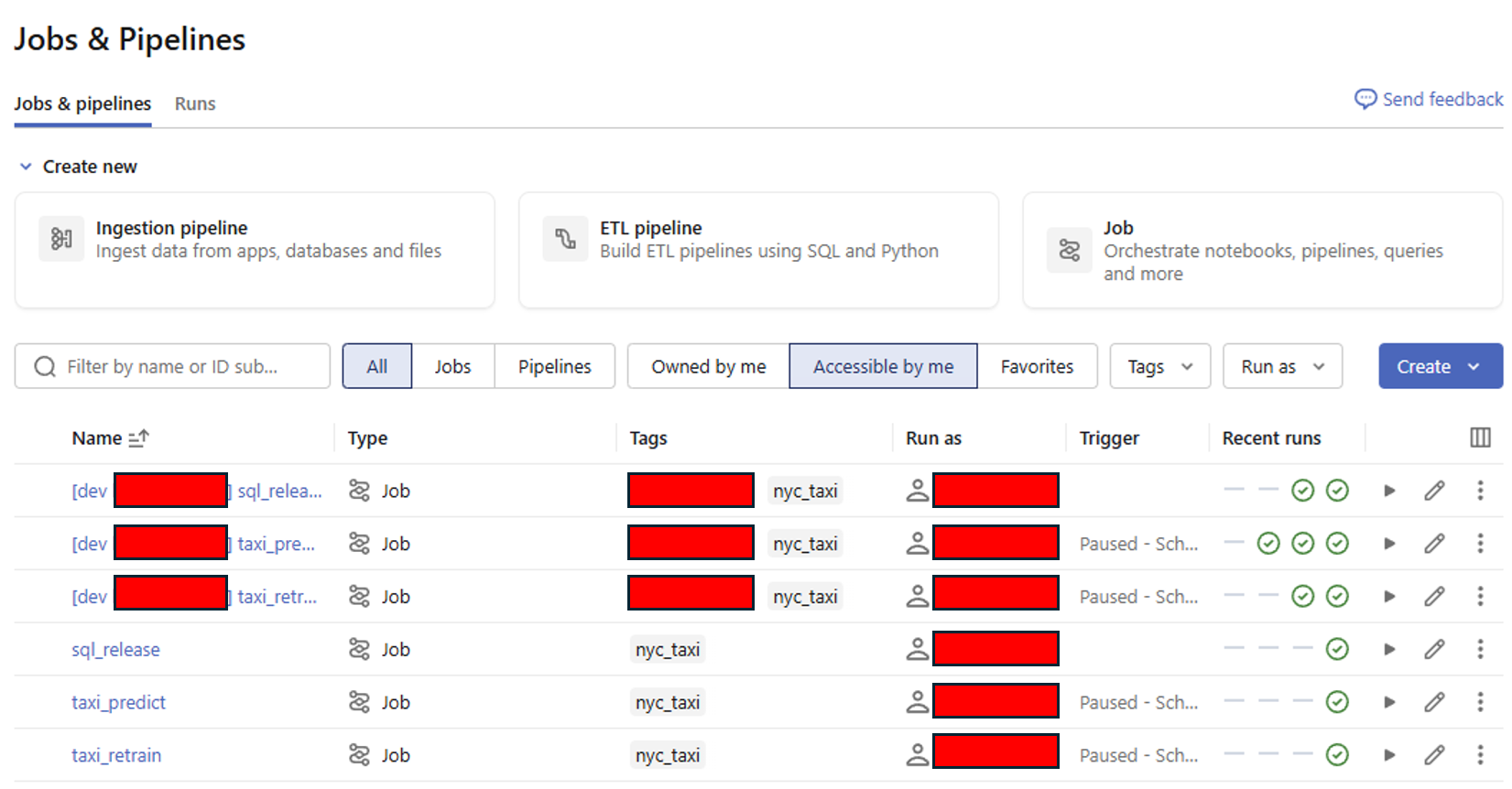1512x789 pixels.
Task: Open the taxi_predict job link
Action: click(119, 703)
